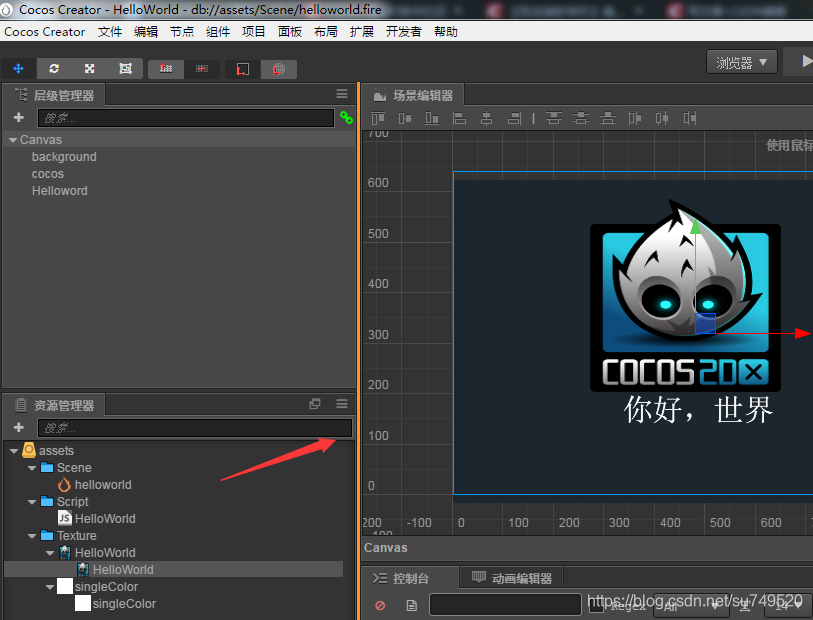Screen dimensions: 813x620
Task: Set local coordinate mode
Action: click(243, 69)
